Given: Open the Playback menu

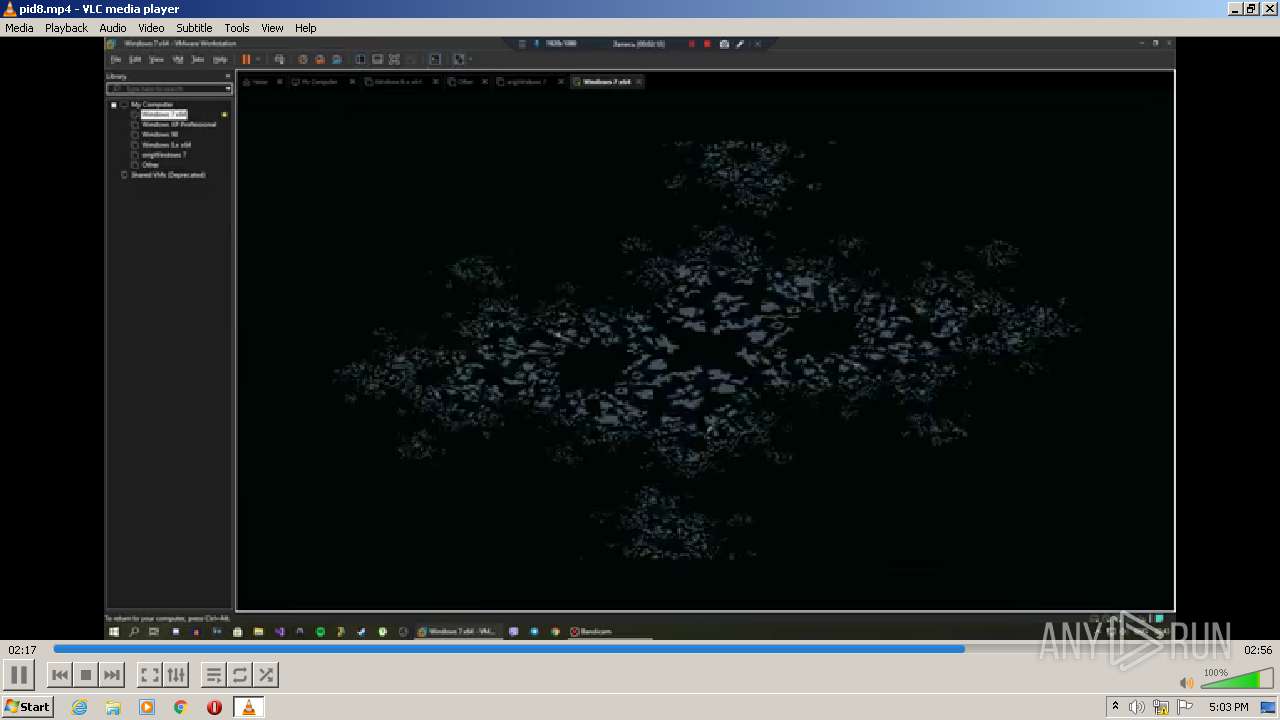Looking at the screenshot, I should coord(66,28).
